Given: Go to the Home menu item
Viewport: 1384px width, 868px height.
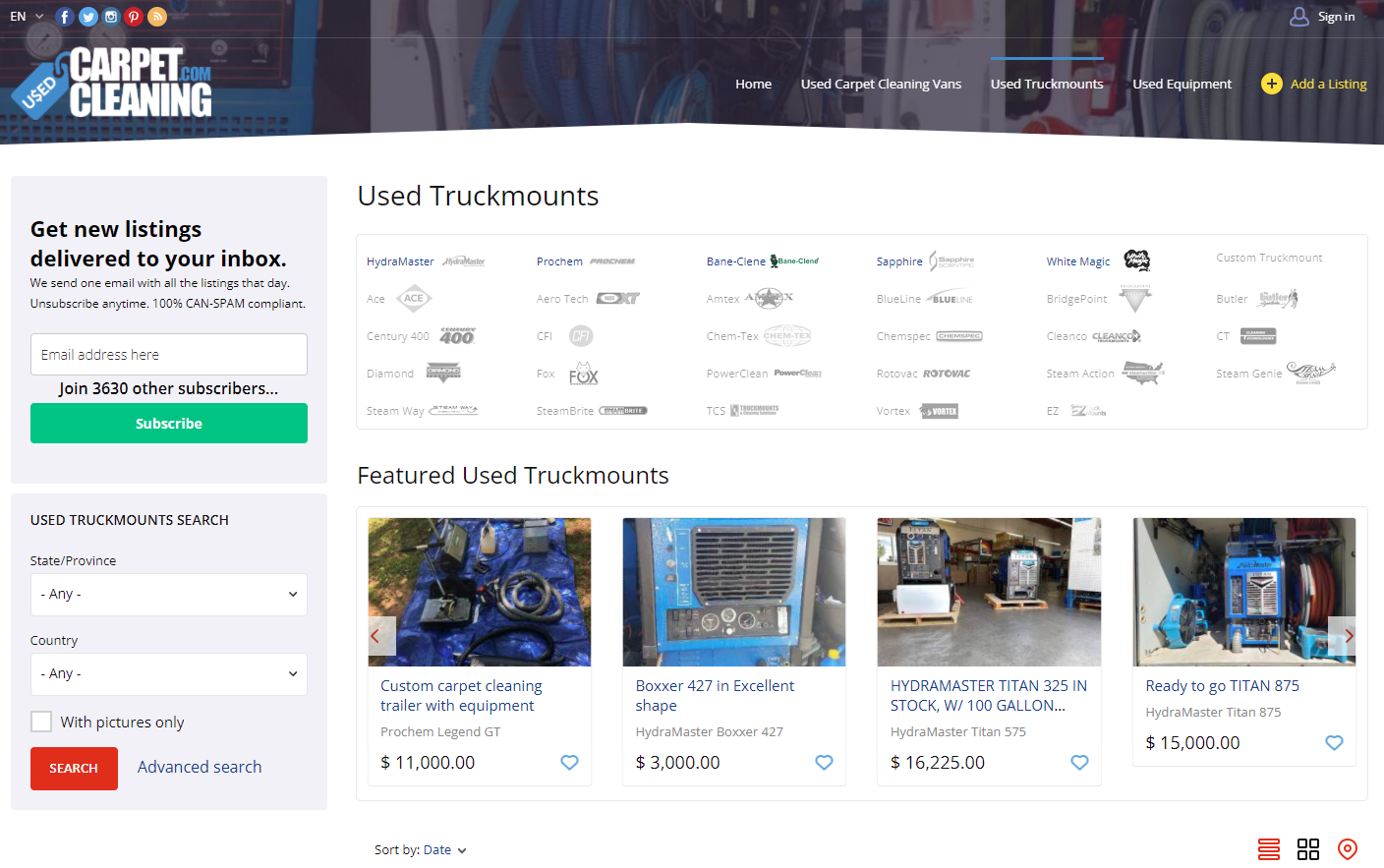Looking at the screenshot, I should tap(753, 85).
